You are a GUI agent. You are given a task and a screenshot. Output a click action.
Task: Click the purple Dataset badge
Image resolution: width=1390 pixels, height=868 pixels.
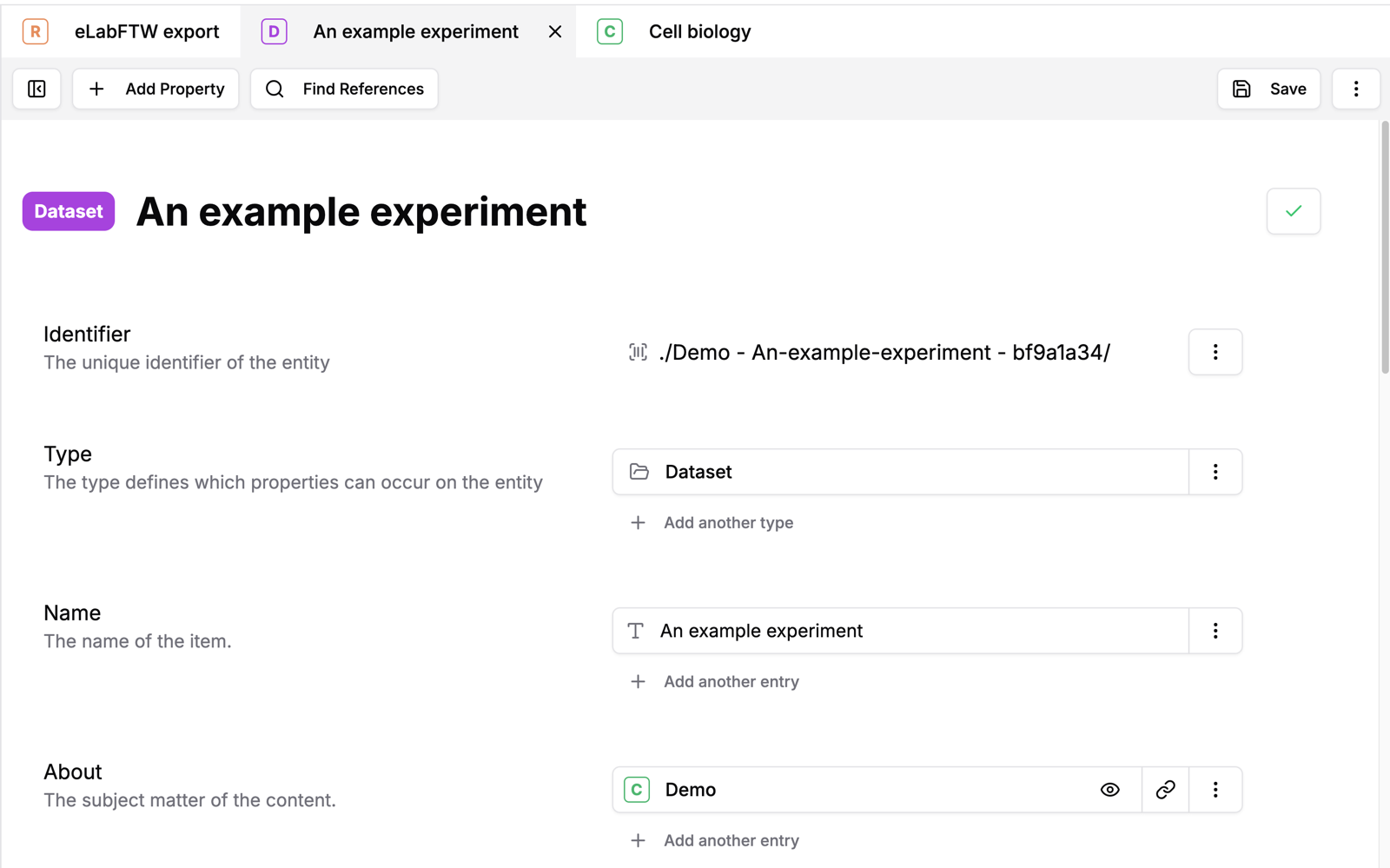coord(69,211)
